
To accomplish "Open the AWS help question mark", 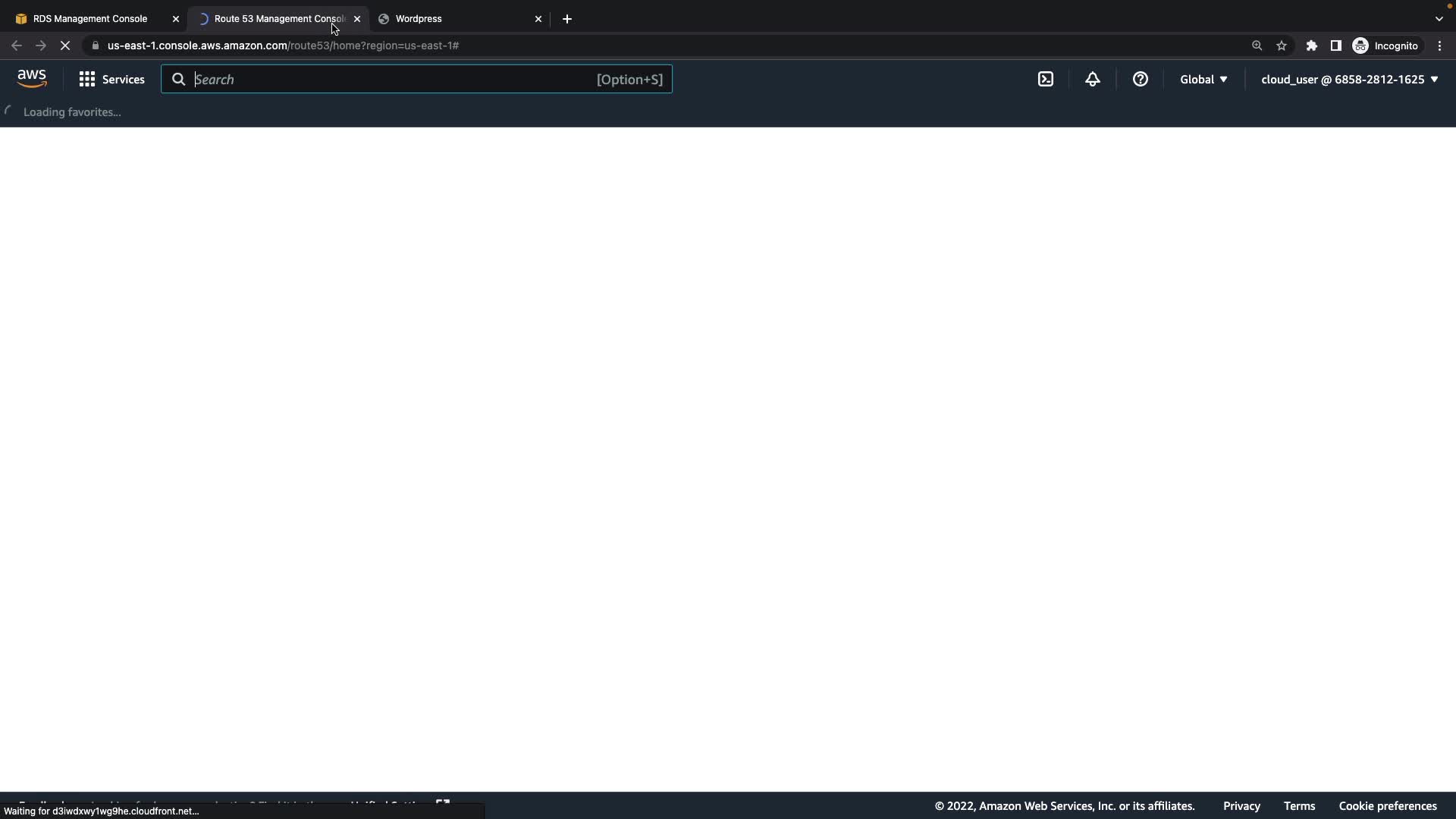I will (x=1140, y=79).
